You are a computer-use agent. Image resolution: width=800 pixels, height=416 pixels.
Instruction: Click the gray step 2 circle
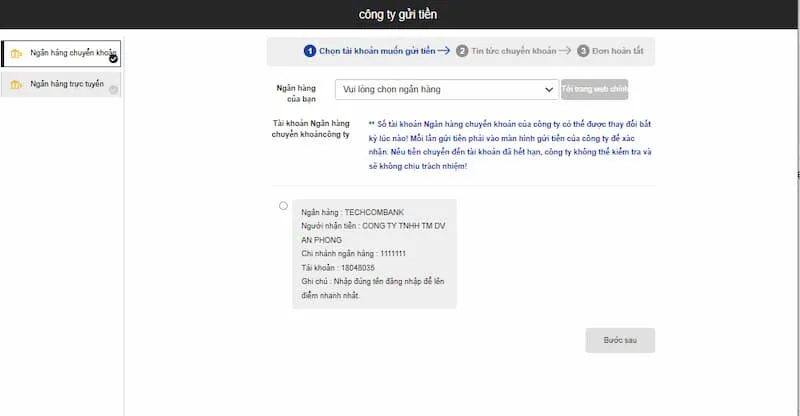[x=462, y=51]
